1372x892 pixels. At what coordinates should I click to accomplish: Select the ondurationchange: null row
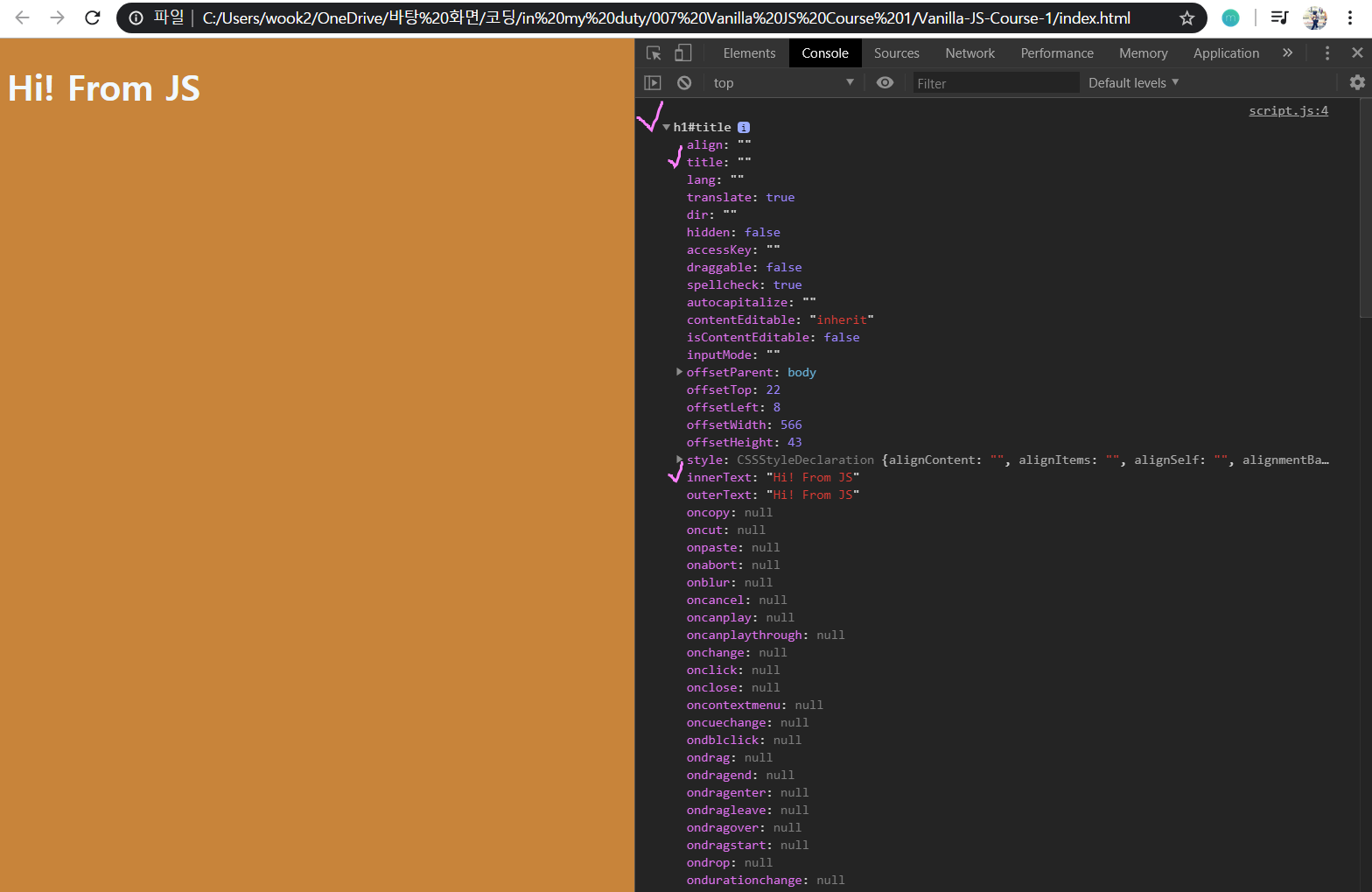pos(766,880)
